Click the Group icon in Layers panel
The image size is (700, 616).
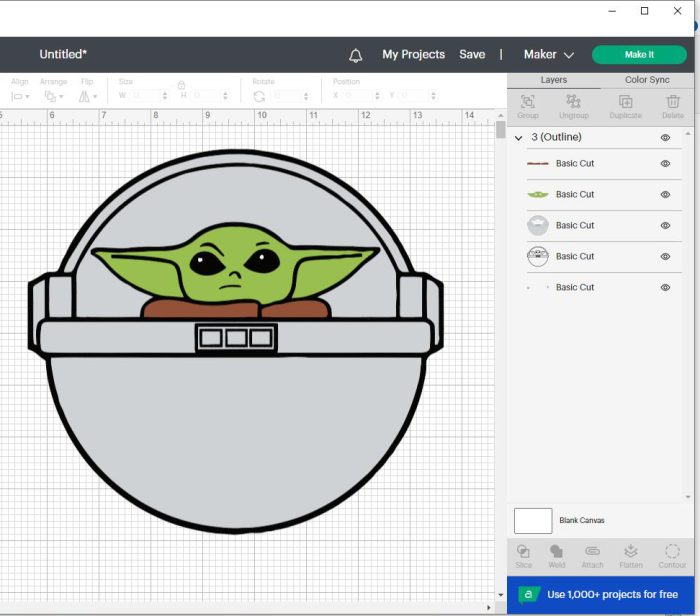(x=528, y=102)
